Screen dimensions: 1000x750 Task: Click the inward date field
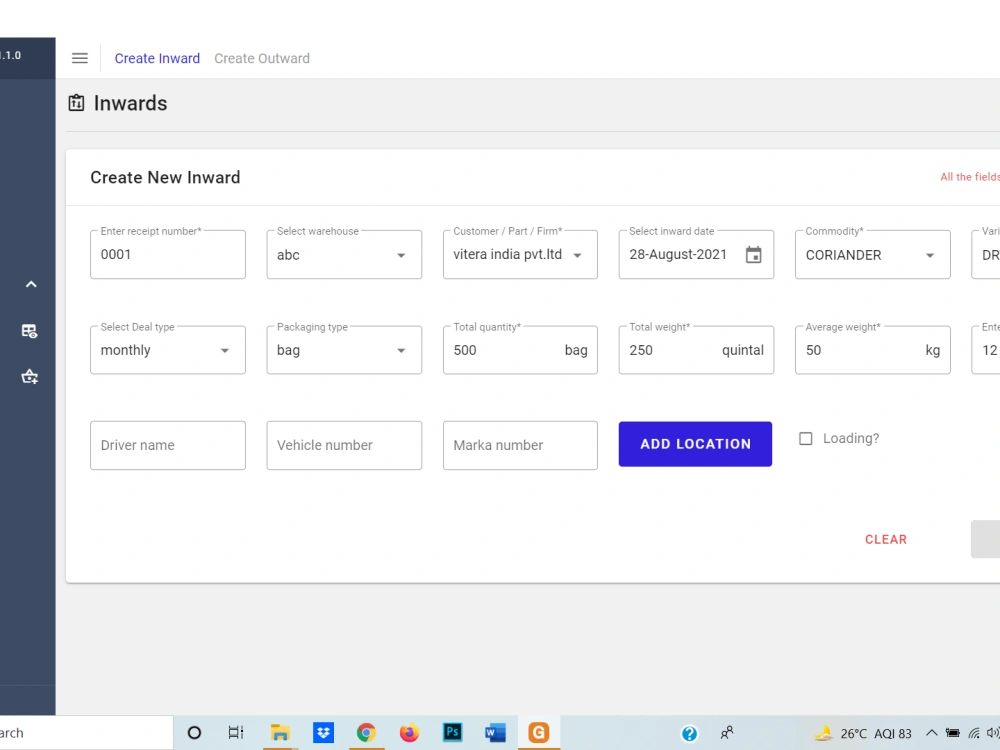[x=696, y=254]
